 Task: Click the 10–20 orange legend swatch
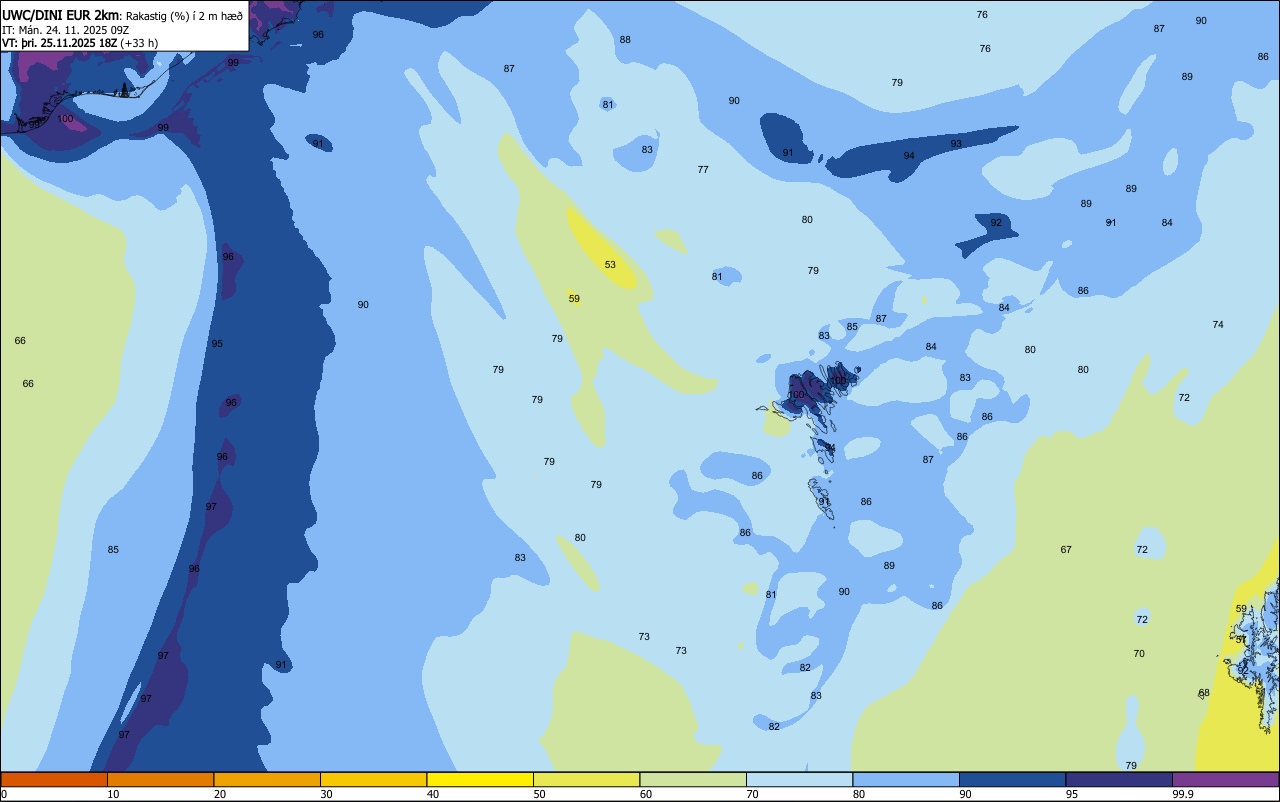click(x=160, y=779)
